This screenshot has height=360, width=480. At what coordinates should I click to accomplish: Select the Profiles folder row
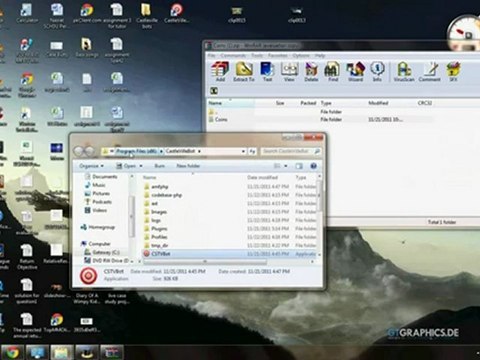pyautogui.click(x=229, y=237)
